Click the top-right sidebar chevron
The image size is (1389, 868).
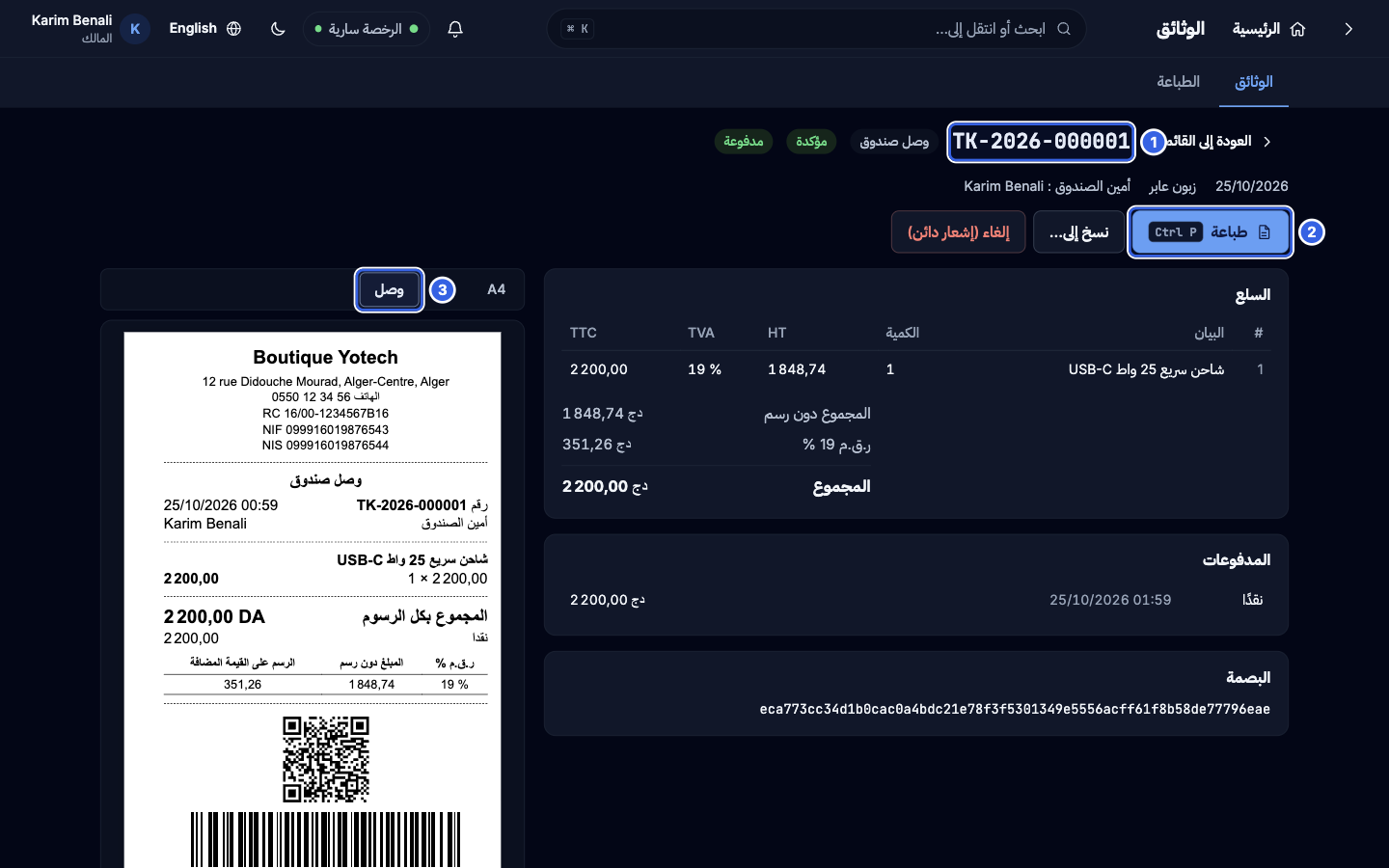(x=1348, y=29)
